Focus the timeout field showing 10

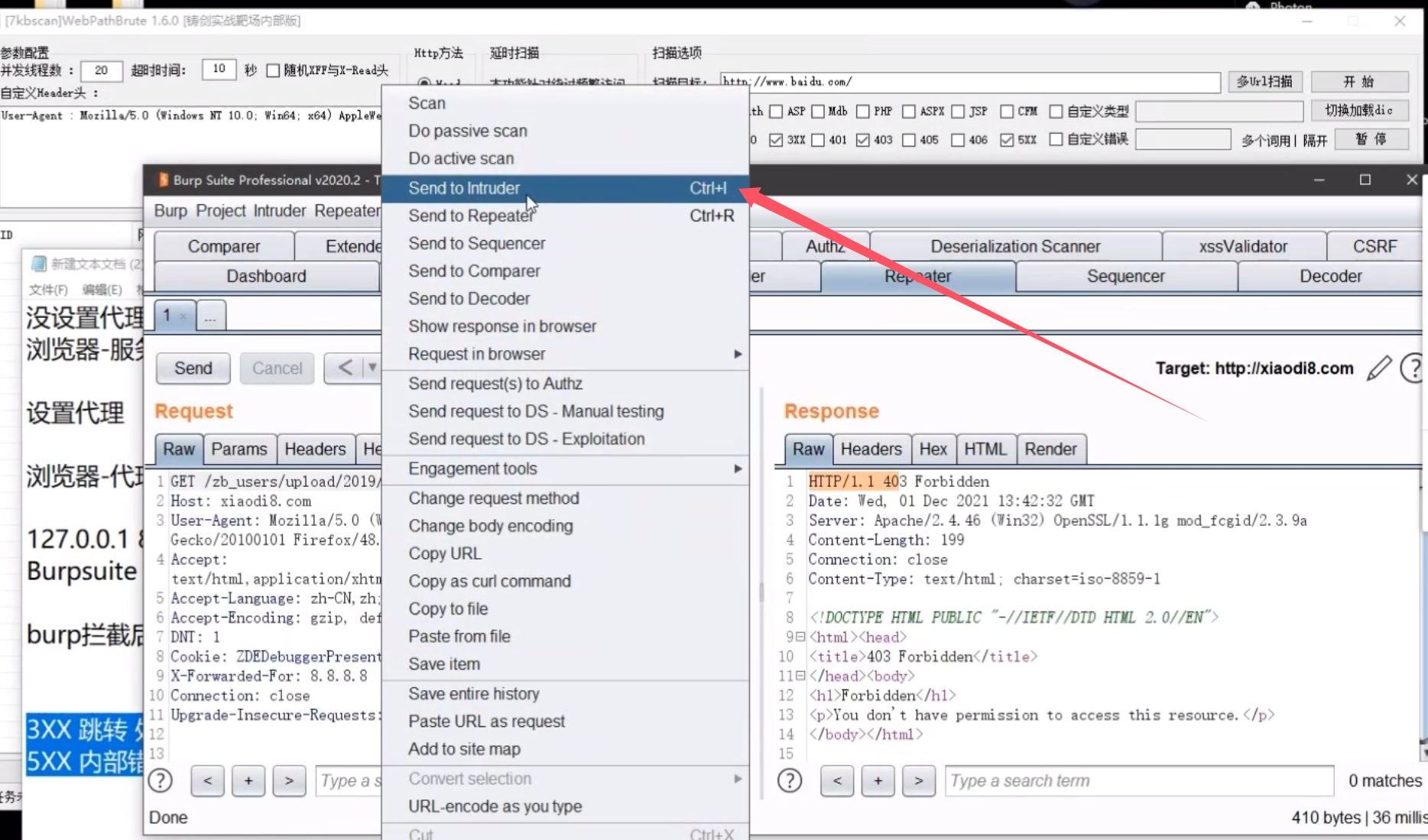click(219, 70)
